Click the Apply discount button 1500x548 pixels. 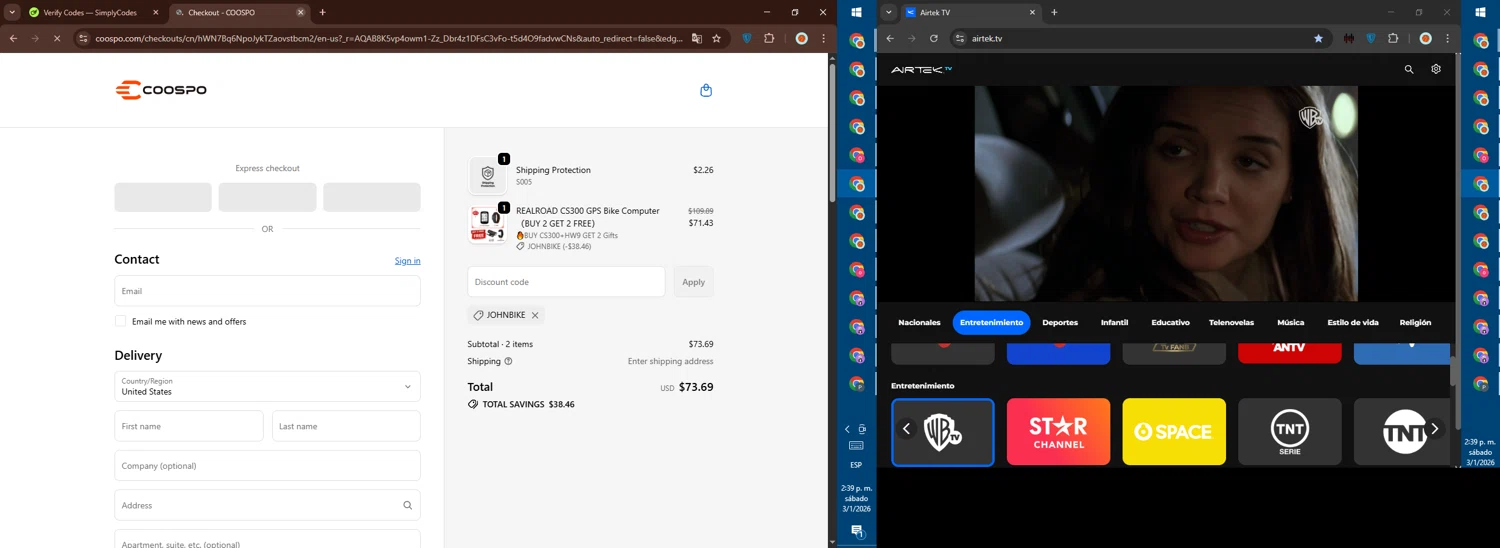tap(693, 282)
